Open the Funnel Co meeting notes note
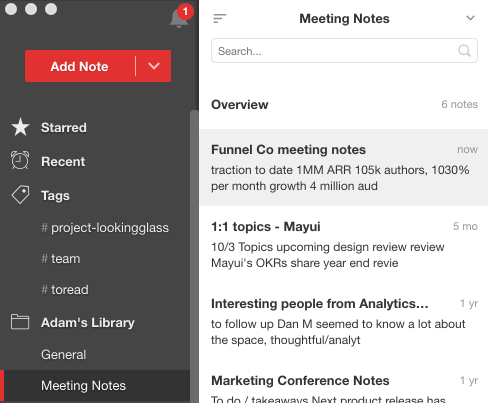Image resolution: width=488 pixels, height=403 pixels. (344, 167)
